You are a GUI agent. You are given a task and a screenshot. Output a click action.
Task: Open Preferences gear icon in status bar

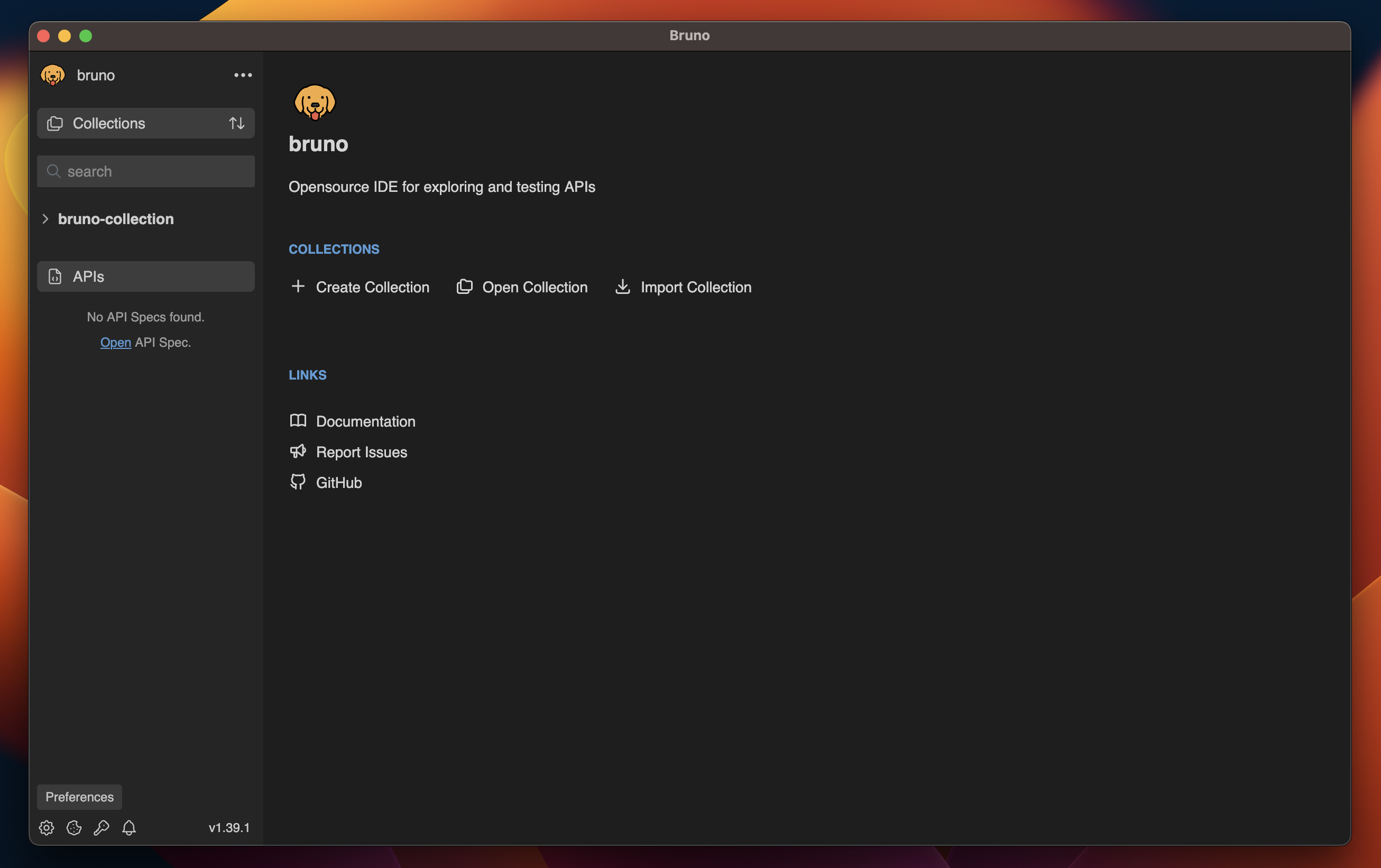(x=47, y=827)
